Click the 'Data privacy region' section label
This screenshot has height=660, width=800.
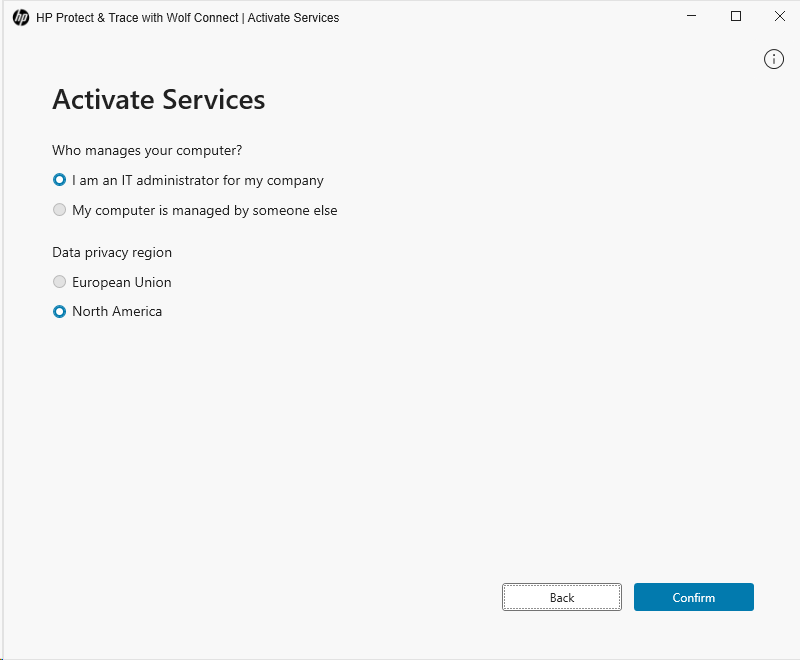click(x=112, y=252)
